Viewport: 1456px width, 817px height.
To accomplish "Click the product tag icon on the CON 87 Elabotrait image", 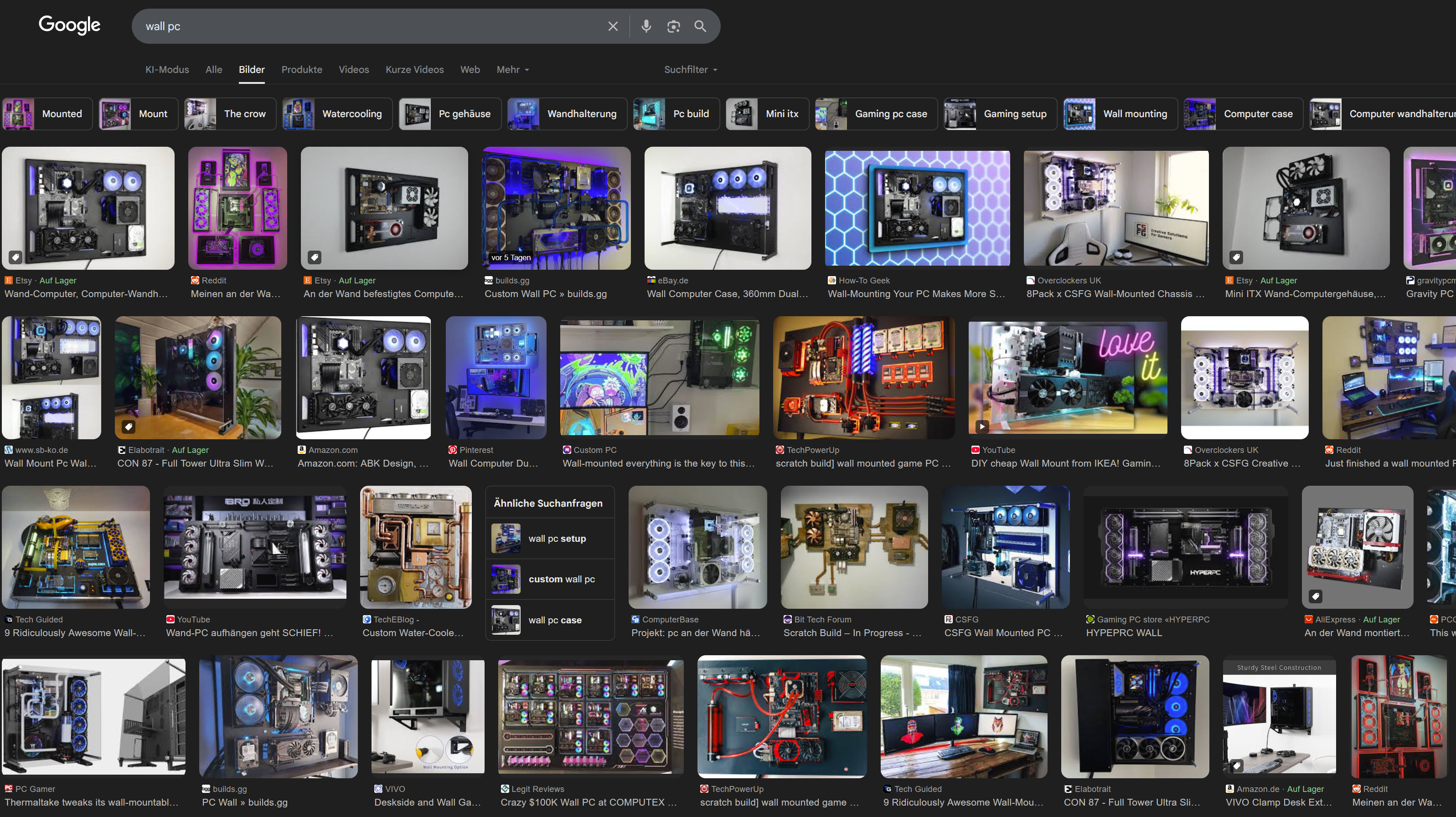I will point(129,426).
